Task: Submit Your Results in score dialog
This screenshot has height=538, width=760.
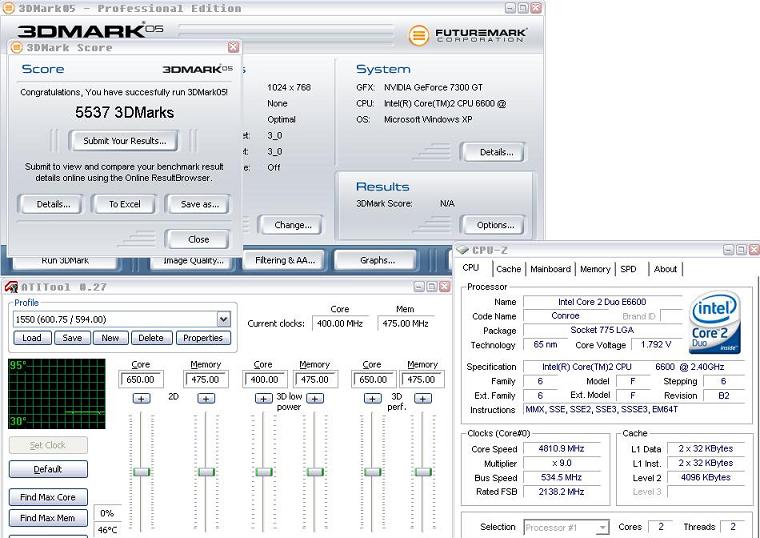Action: [124, 141]
